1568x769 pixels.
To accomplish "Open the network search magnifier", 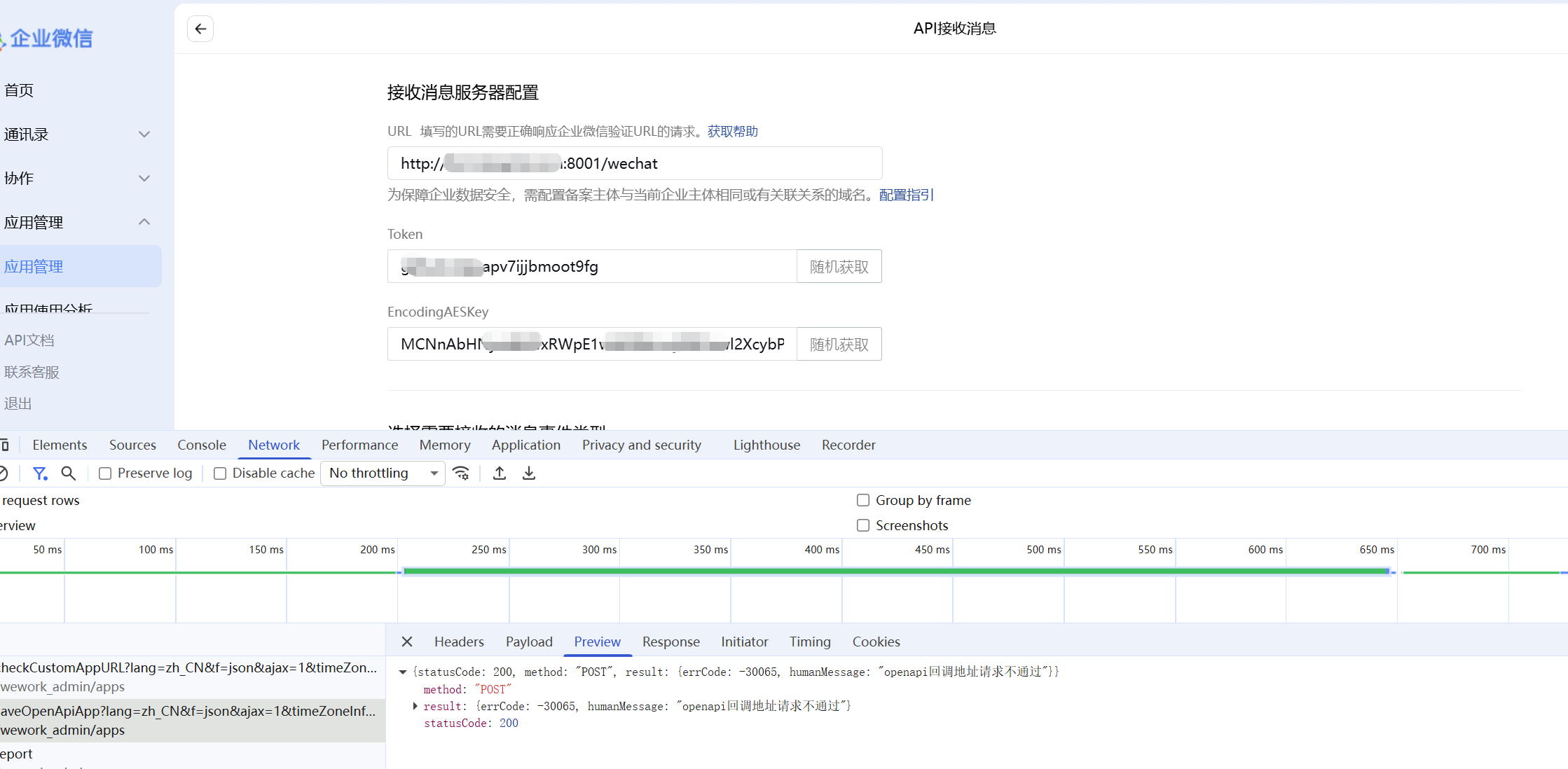I will click(68, 473).
